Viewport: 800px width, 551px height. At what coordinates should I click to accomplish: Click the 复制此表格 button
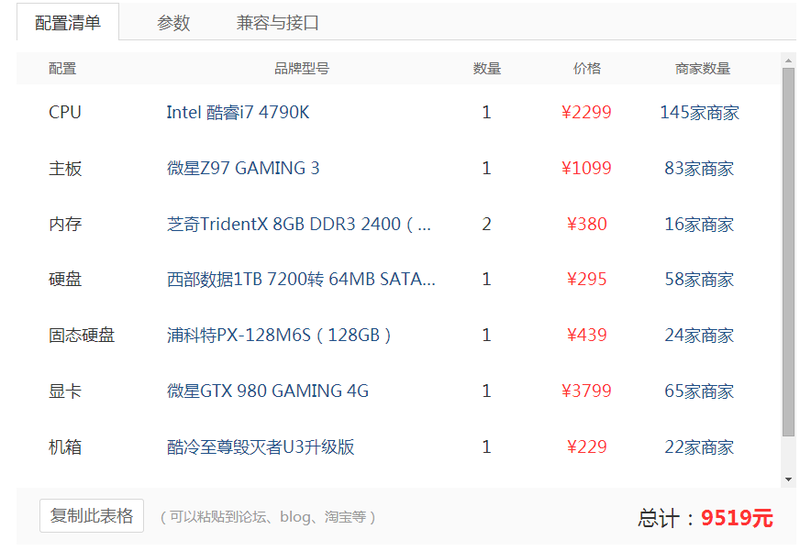point(91,516)
